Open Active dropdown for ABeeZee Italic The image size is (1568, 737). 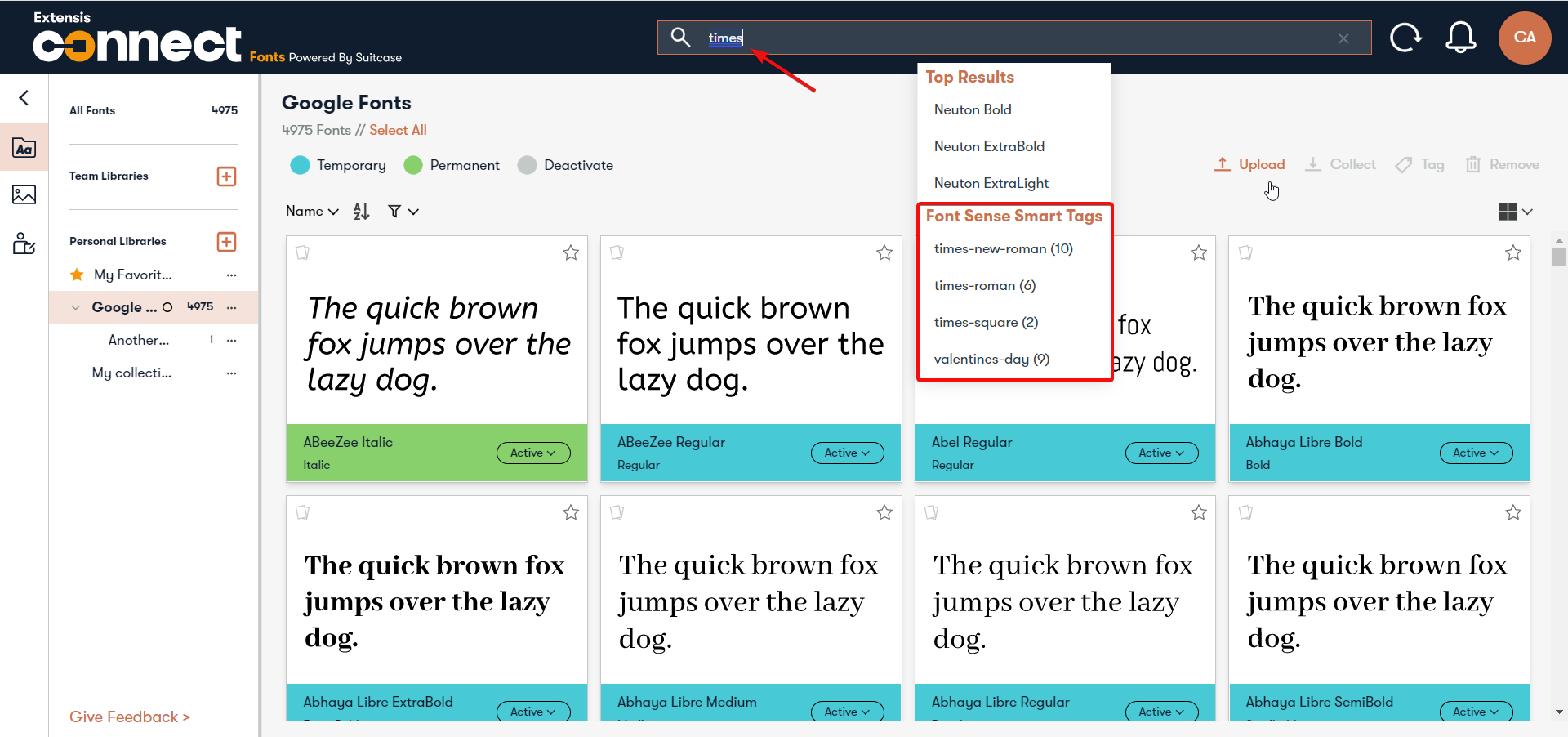pos(533,453)
